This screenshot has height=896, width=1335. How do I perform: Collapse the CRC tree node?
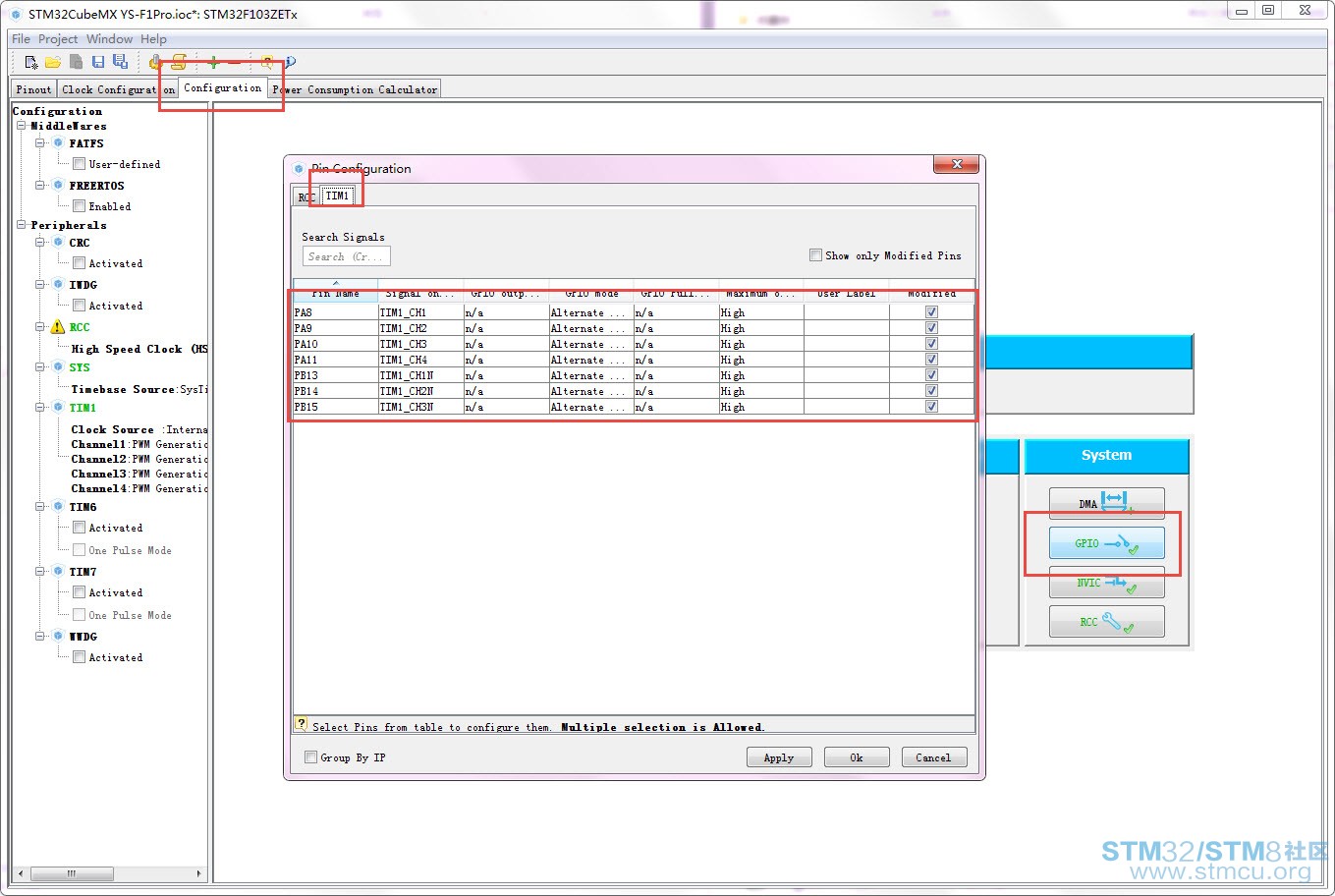(40, 243)
